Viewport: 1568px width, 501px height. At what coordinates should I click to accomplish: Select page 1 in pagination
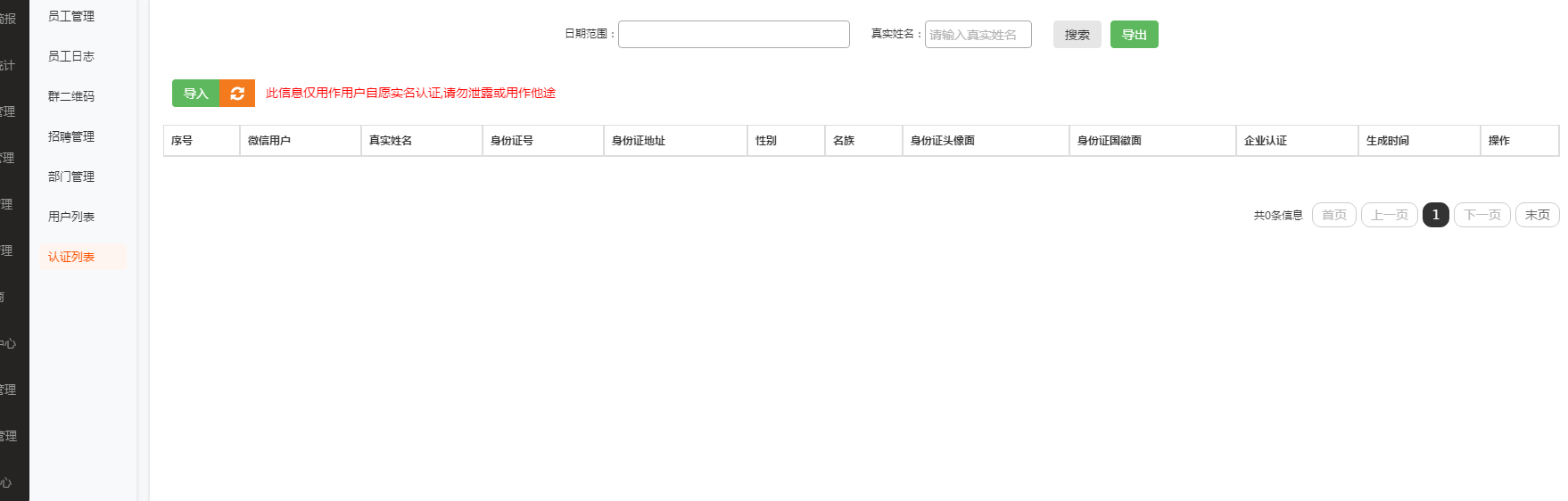[x=1435, y=215]
